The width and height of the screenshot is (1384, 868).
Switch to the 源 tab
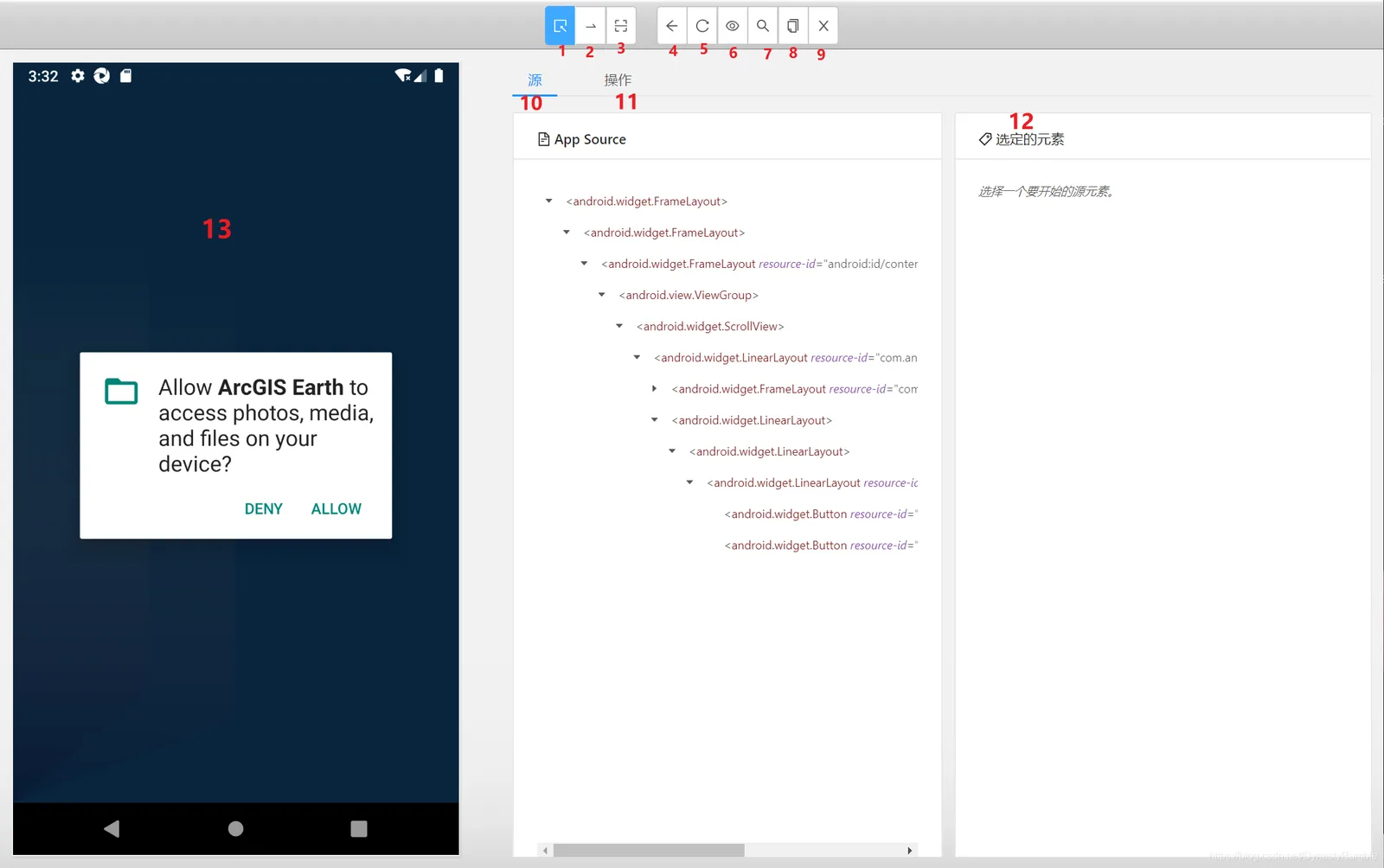(x=535, y=80)
